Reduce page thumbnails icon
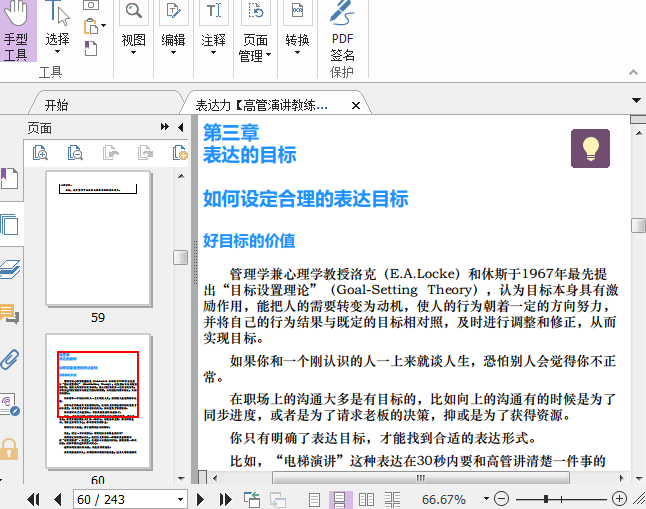 click(x=75, y=153)
